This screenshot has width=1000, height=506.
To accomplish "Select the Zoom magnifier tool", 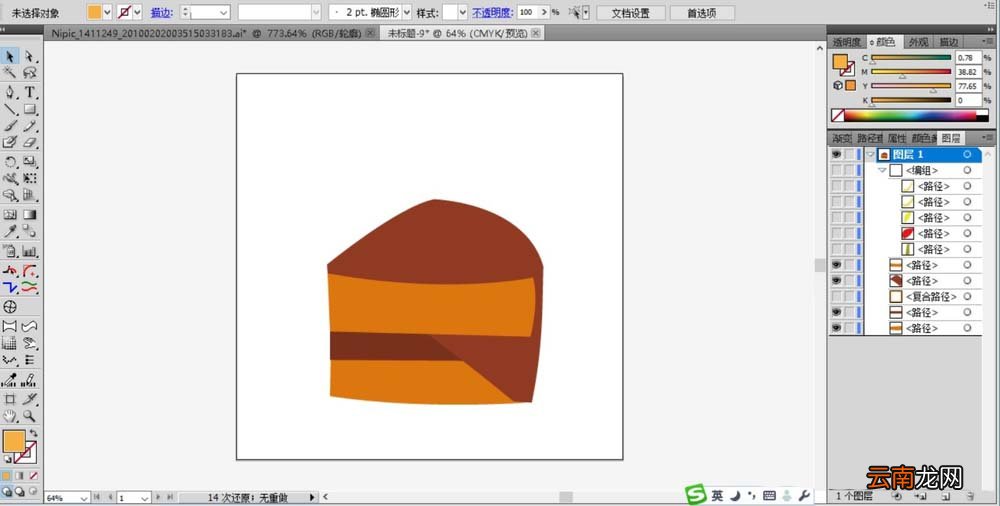I will (x=29, y=416).
